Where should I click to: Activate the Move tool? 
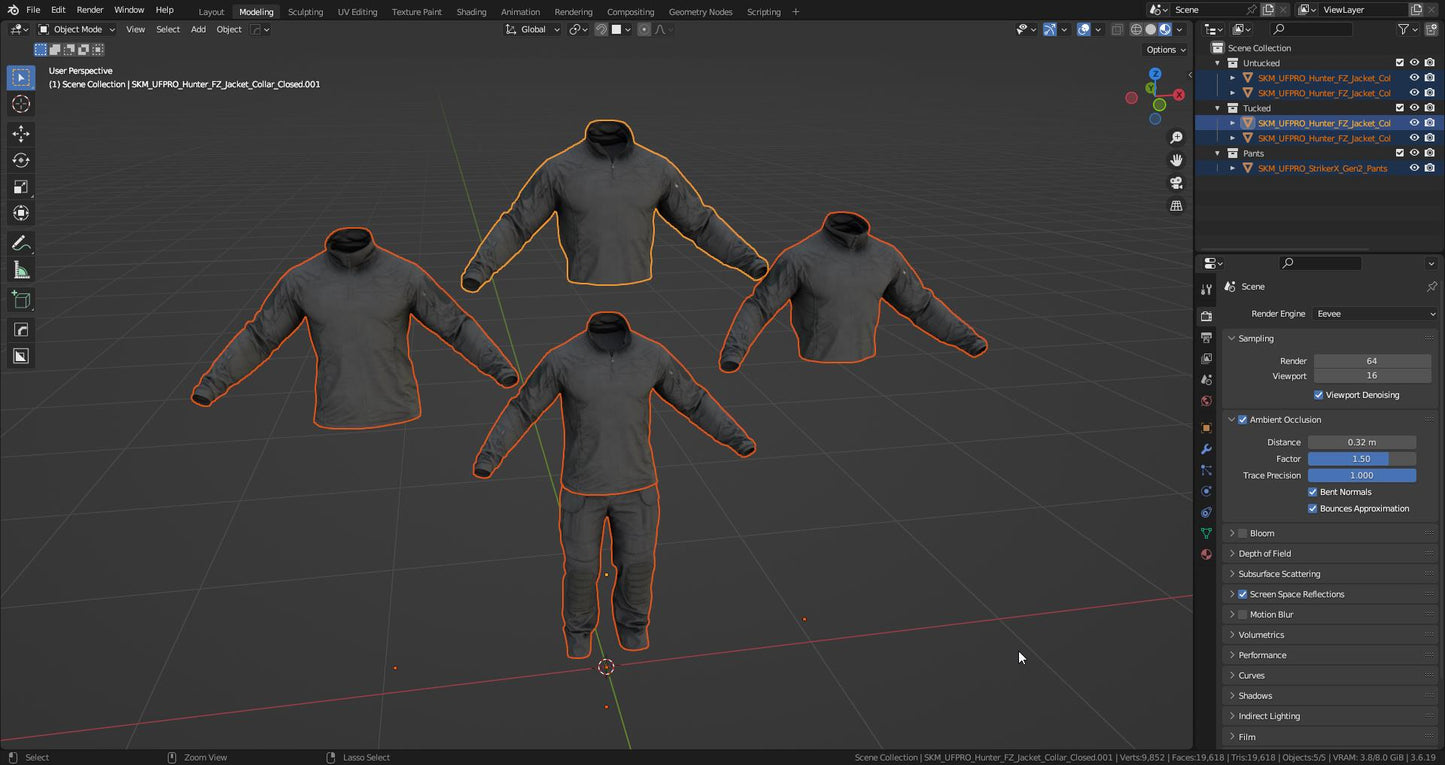(x=20, y=134)
